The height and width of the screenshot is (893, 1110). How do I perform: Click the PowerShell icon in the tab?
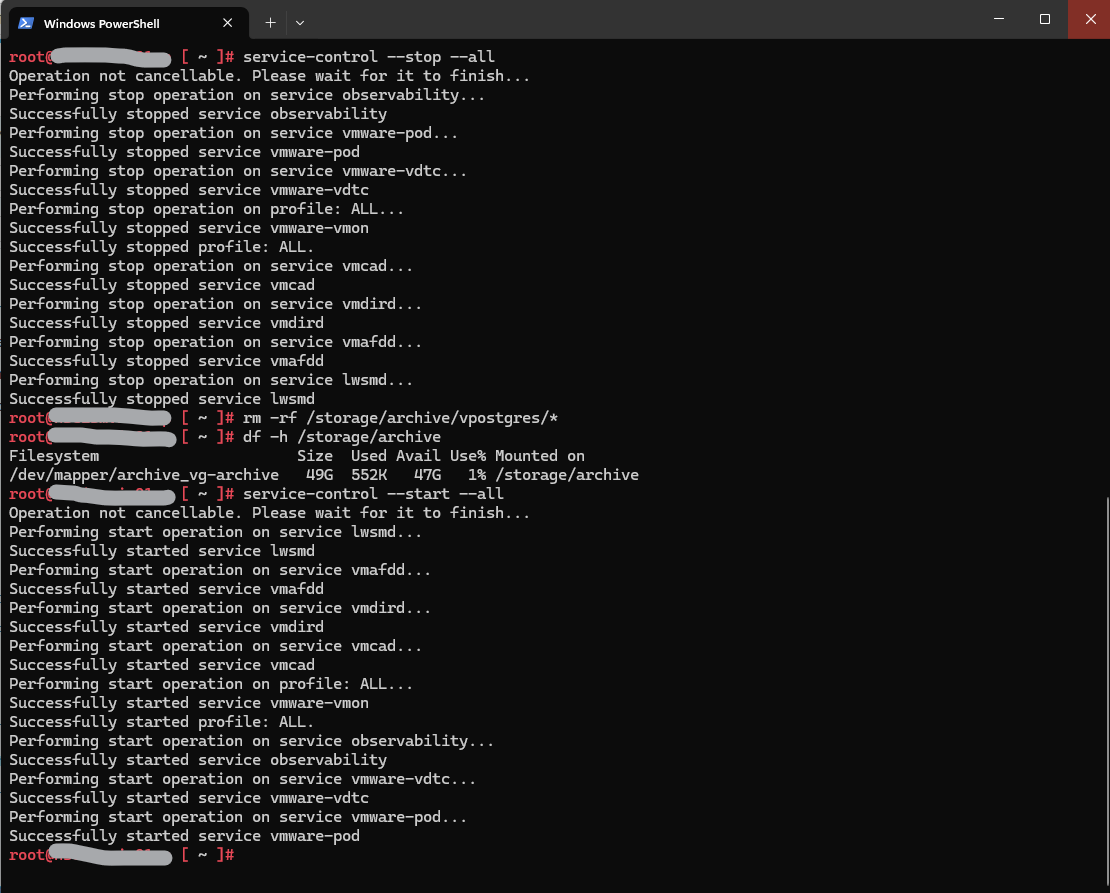tap(26, 23)
